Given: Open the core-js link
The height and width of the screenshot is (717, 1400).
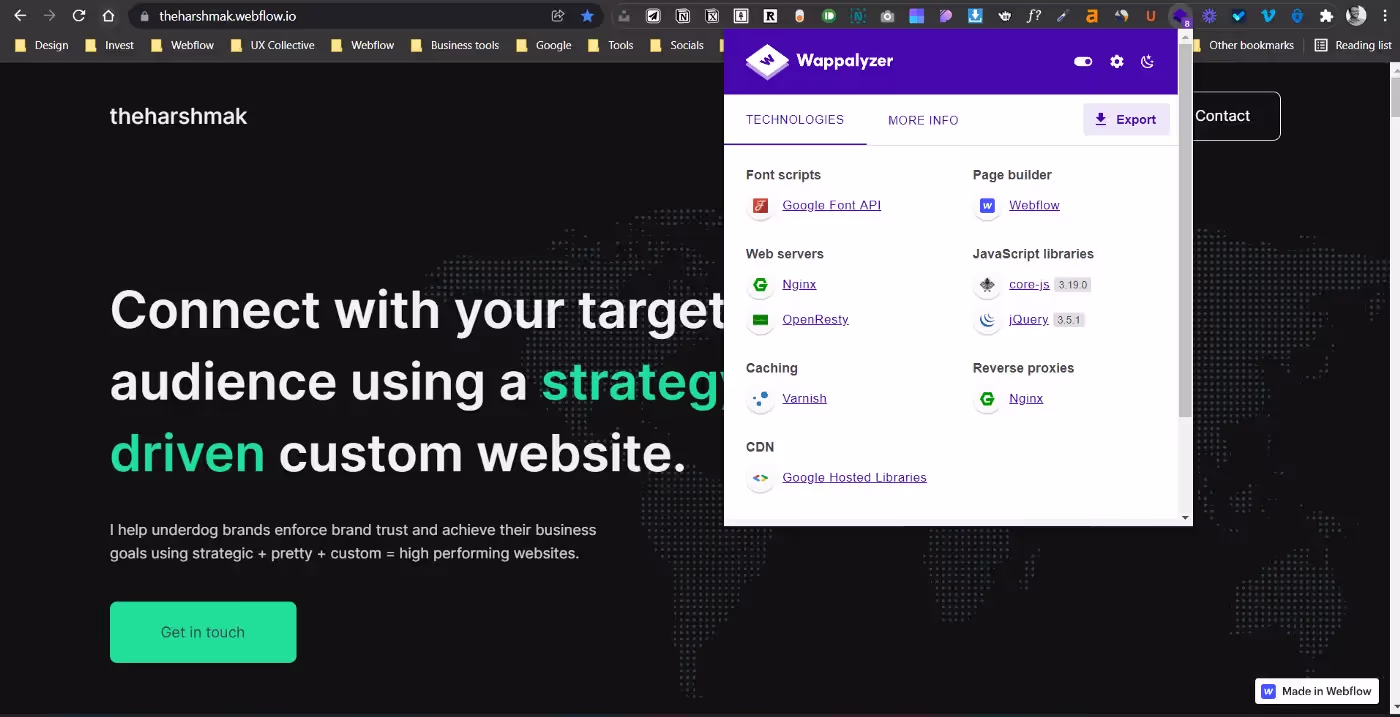Looking at the screenshot, I should click(1029, 284).
